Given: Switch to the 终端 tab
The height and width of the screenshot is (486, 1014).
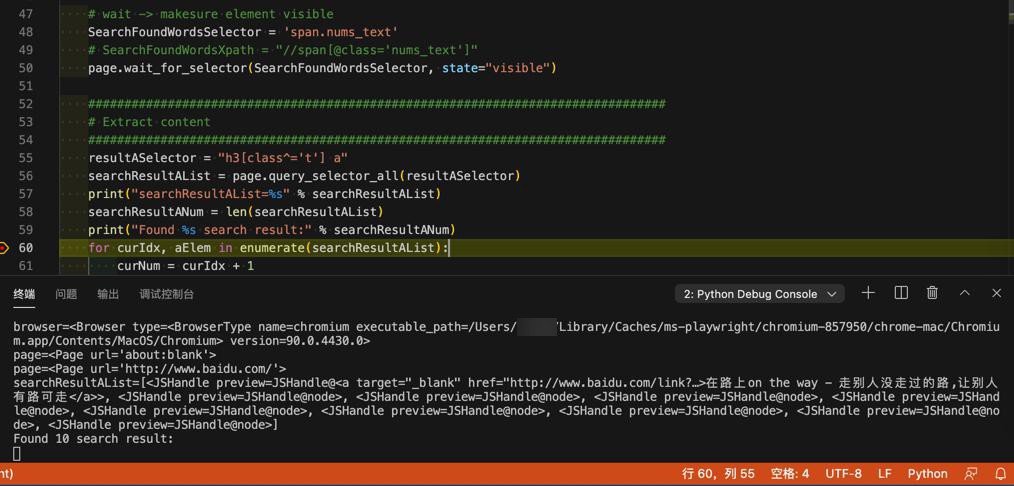Looking at the screenshot, I should (x=25, y=295).
